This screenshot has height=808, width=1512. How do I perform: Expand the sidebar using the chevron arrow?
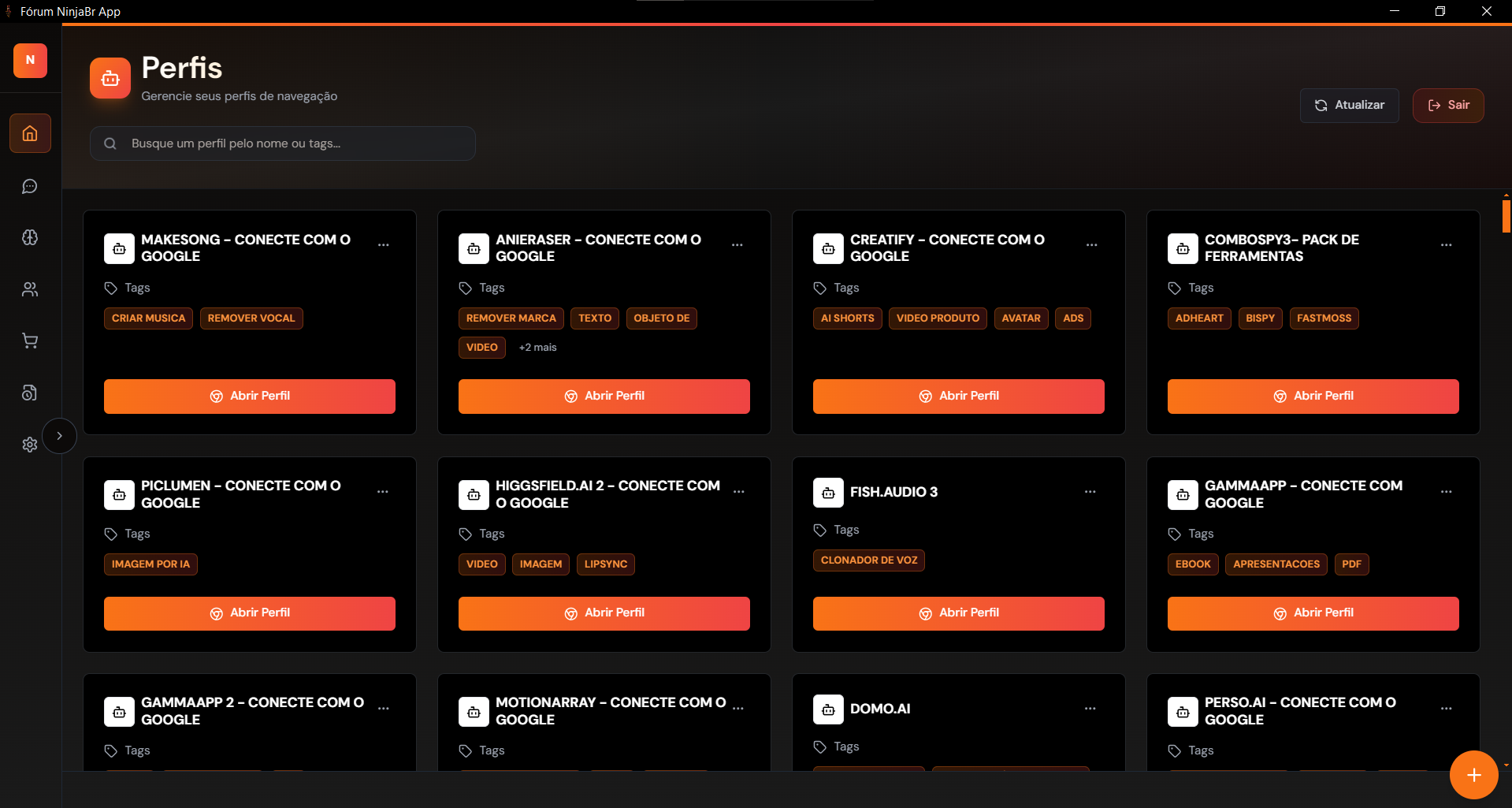click(59, 435)
